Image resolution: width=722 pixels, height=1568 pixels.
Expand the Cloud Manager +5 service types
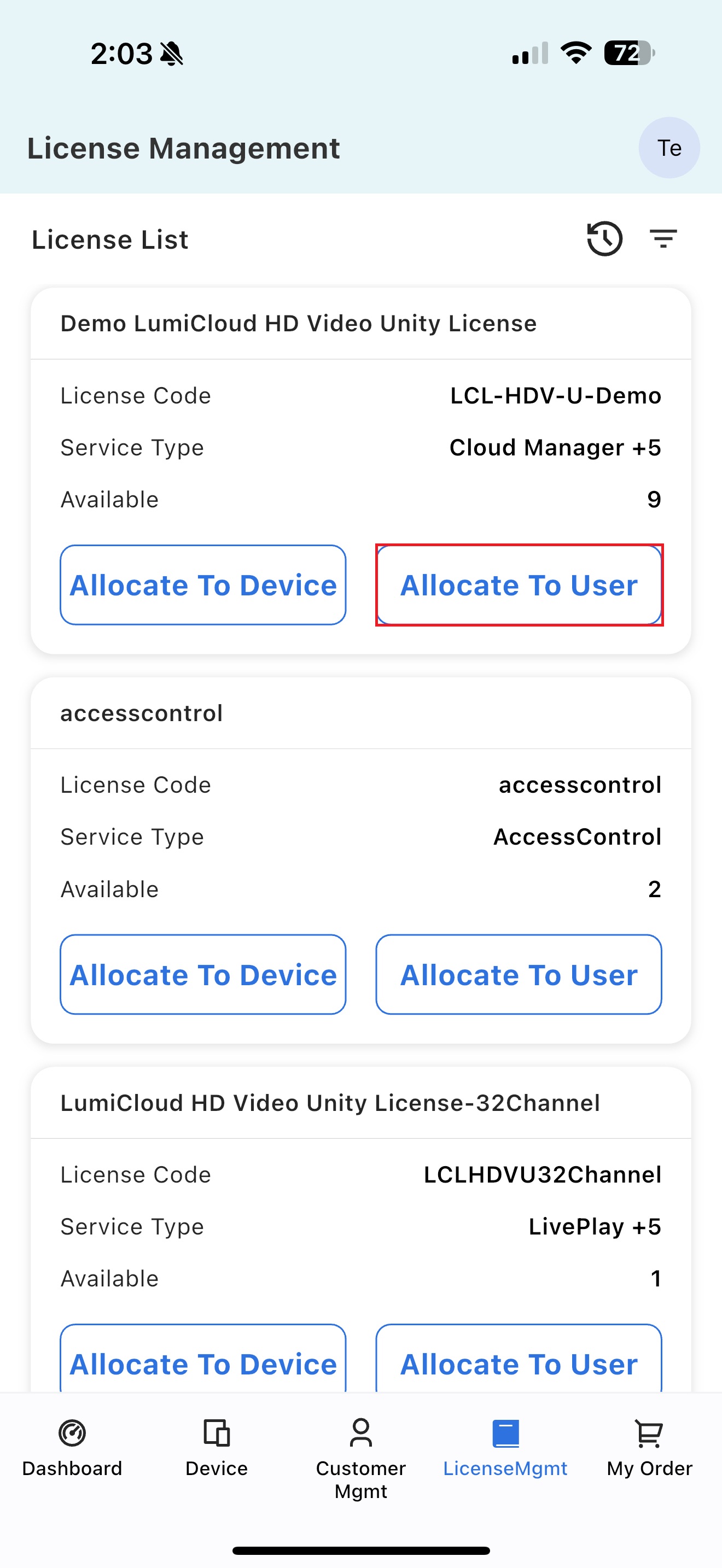click(x=555, y=447)
